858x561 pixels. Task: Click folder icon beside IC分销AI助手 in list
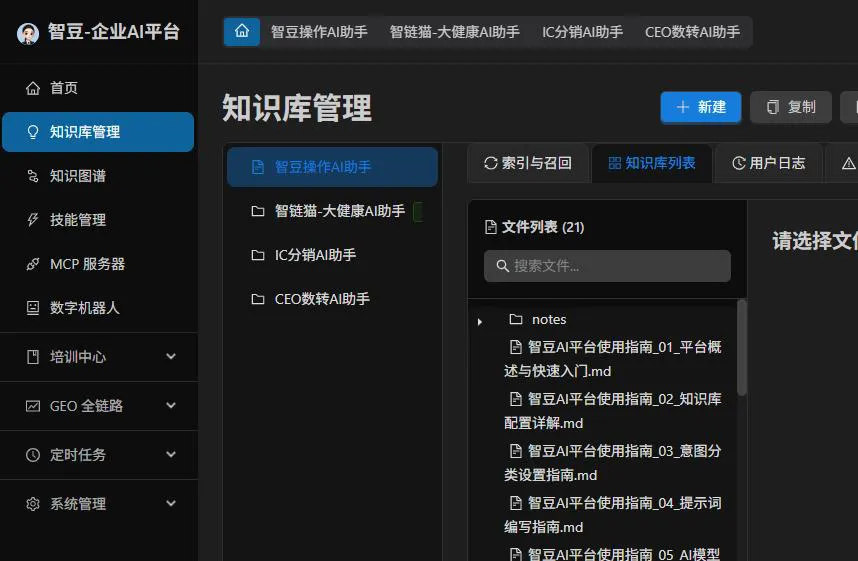[x=258, y=255]
